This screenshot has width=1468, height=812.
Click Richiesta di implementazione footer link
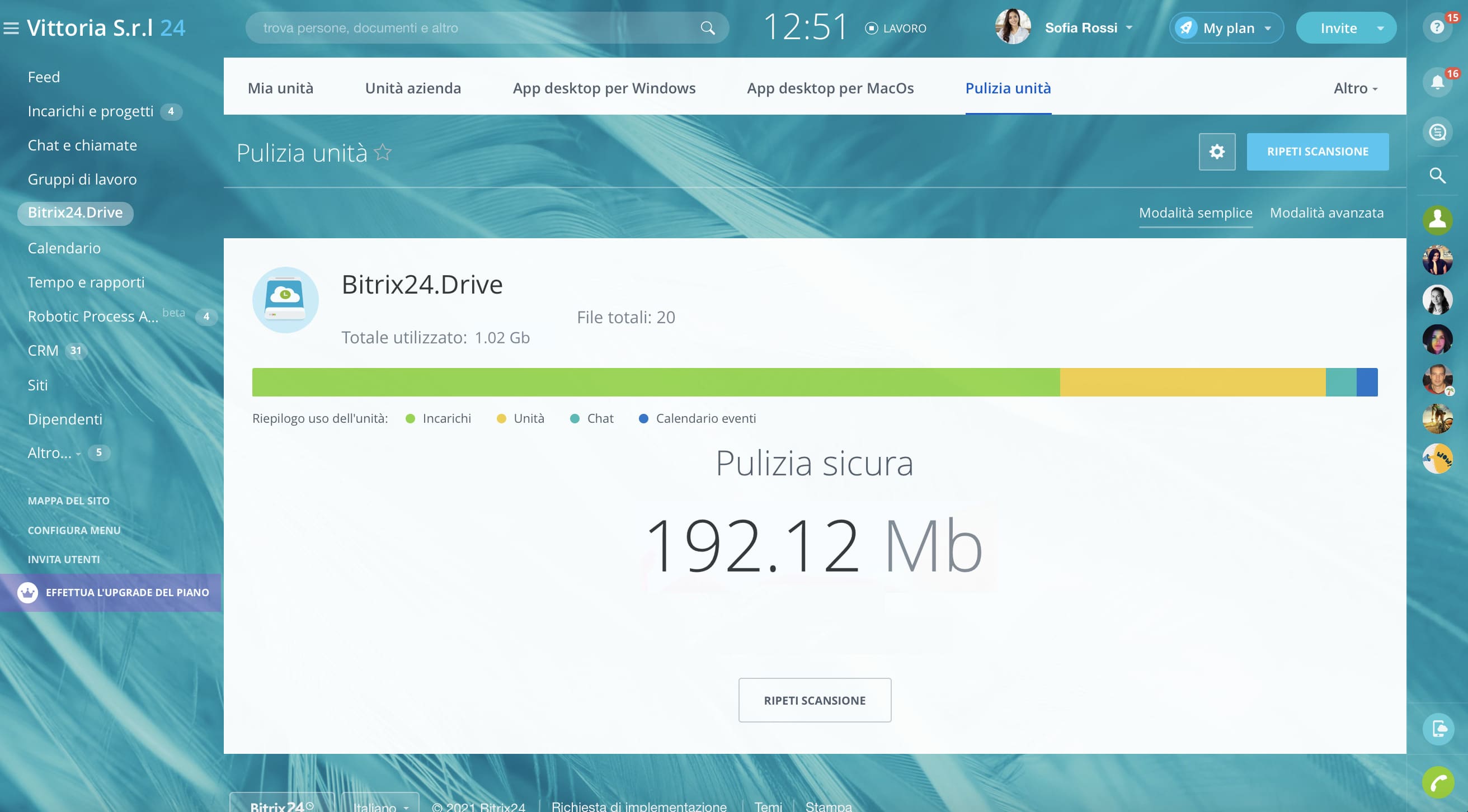pyautogui.click(x=639, y=806)
